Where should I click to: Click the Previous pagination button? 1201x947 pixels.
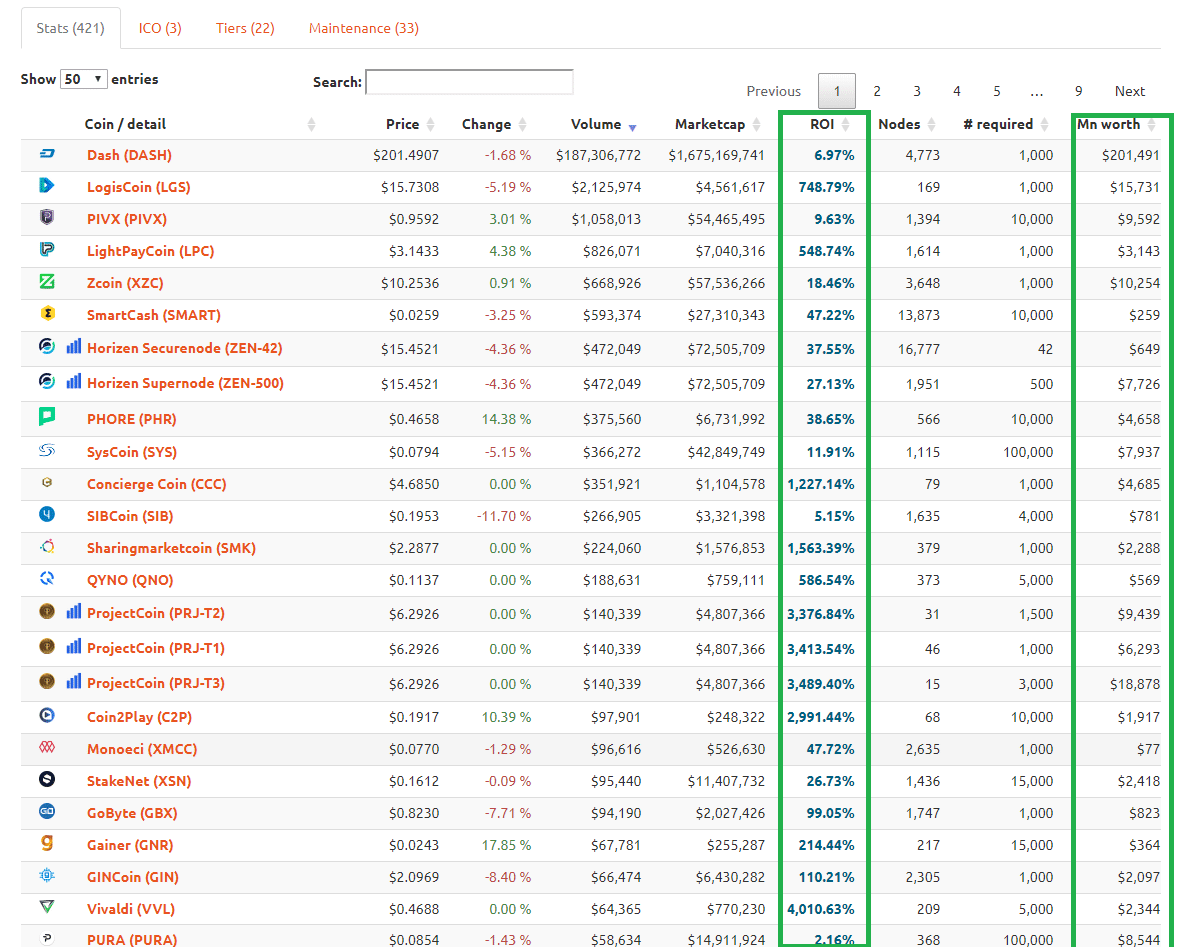[774, 91]
